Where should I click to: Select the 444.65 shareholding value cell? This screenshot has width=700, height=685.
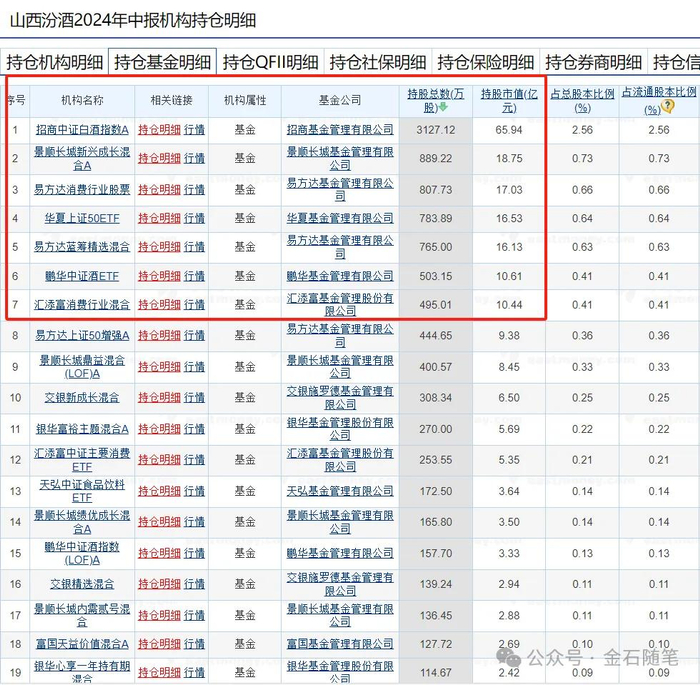[x=436, y=335]
